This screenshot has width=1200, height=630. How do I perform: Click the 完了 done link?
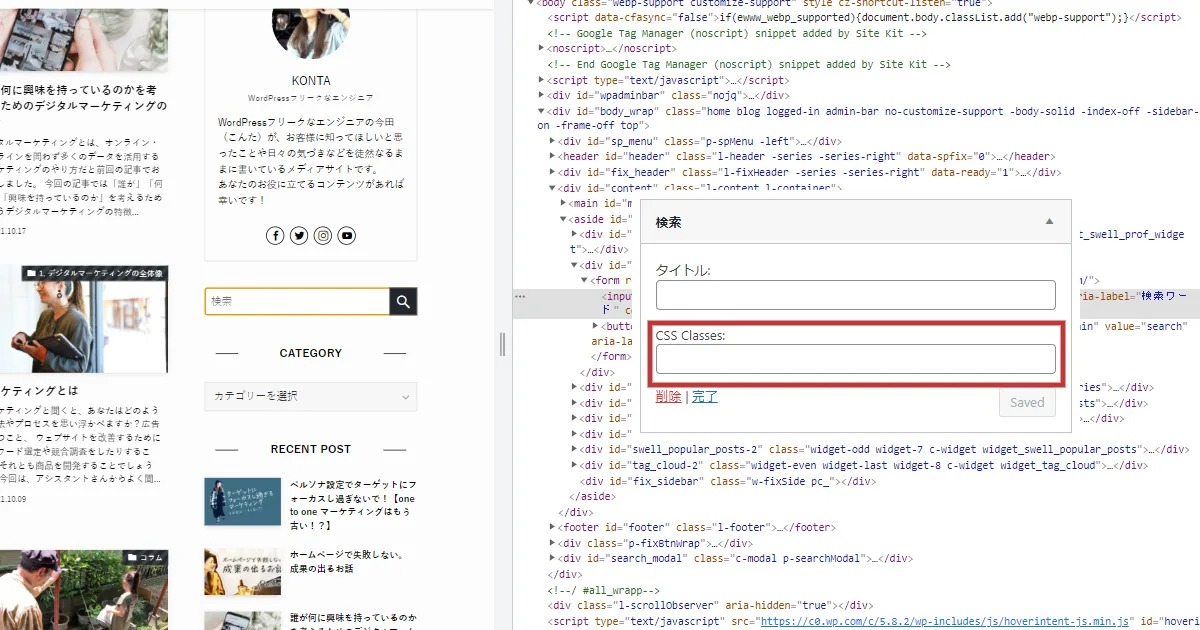pos(705,397)
